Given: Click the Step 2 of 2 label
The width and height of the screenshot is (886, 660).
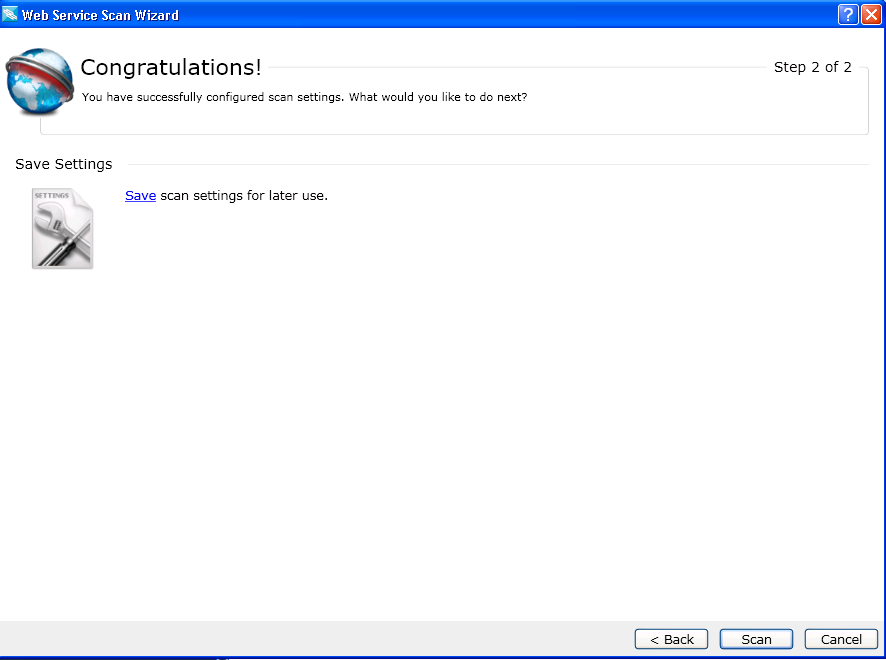Looking at the screenshot, I should [x=813, y=67].
